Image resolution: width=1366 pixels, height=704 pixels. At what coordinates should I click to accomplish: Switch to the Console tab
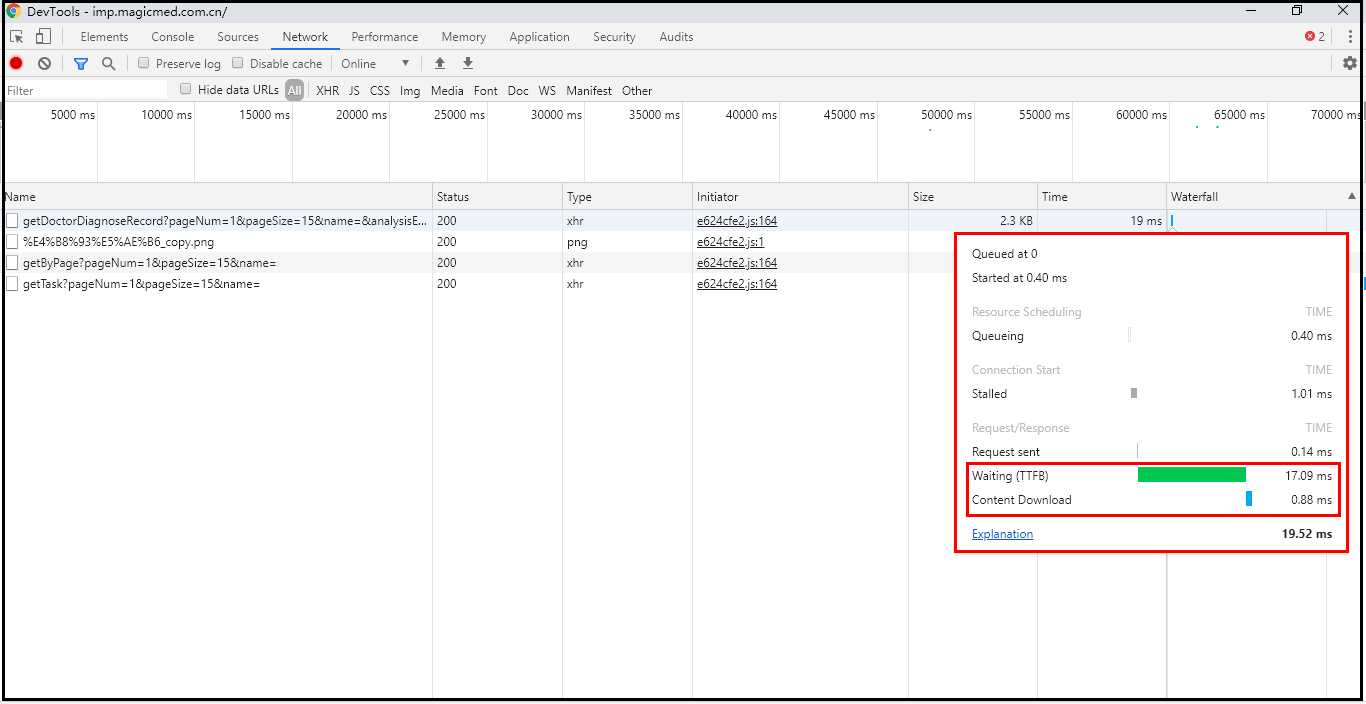pyautogui.click(x=173, y=37)
